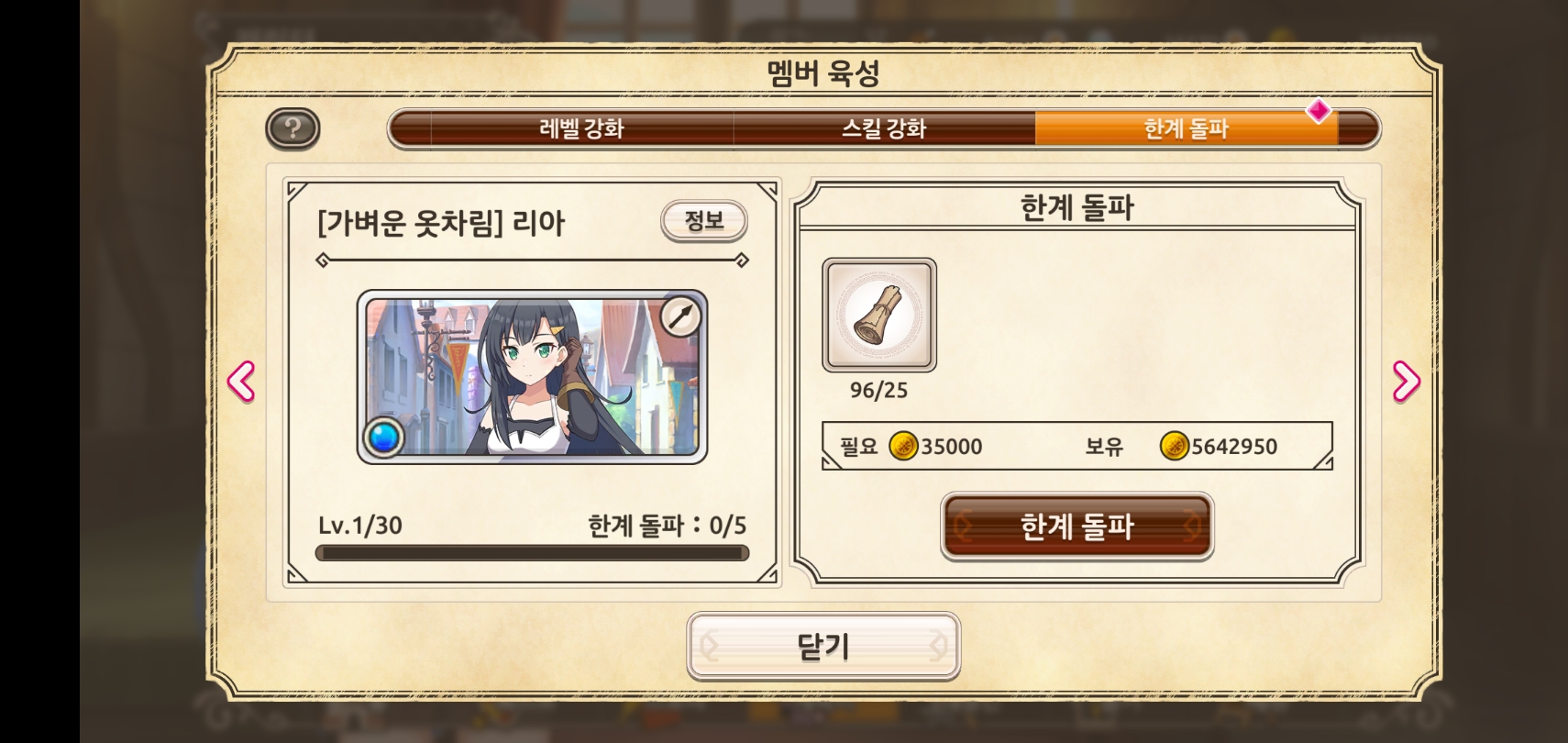
Task: Tap the 리아 character portrait
Action: [x=532, y=377]
